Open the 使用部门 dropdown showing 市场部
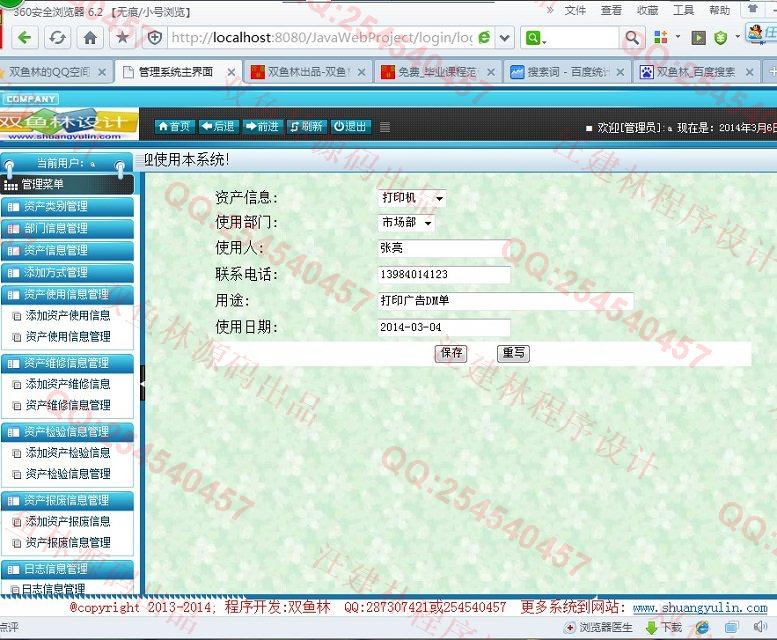 point(406,222)
